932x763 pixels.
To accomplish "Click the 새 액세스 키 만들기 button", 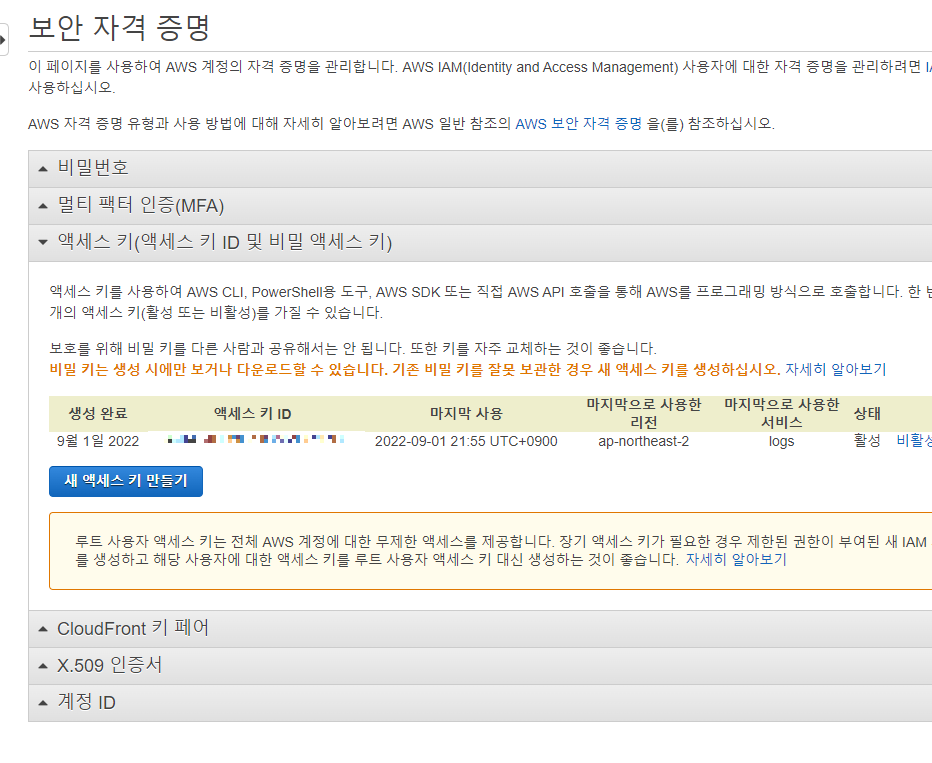I will click(126, 481).
